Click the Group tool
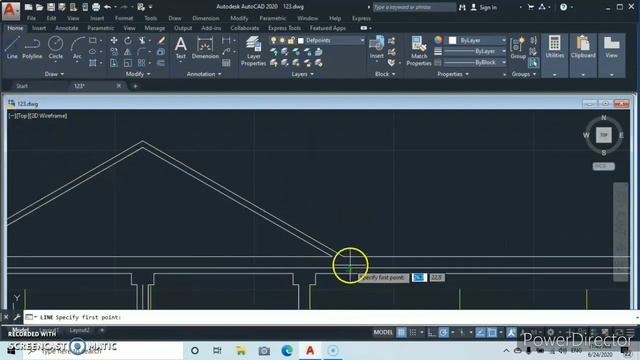The image size is (640, 360). coord(518,48)
